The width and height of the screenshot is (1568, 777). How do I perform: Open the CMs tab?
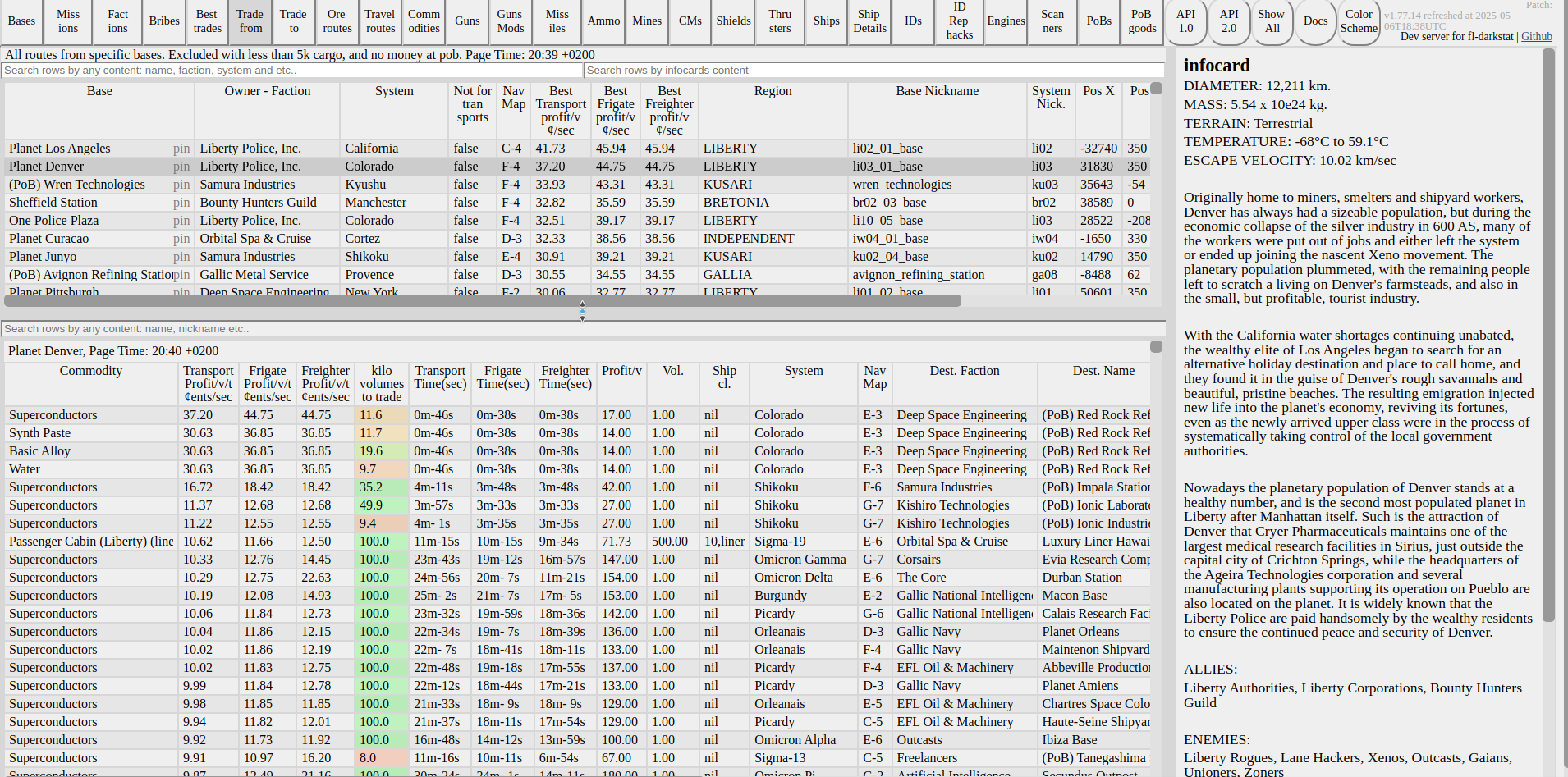click(690, 22)
